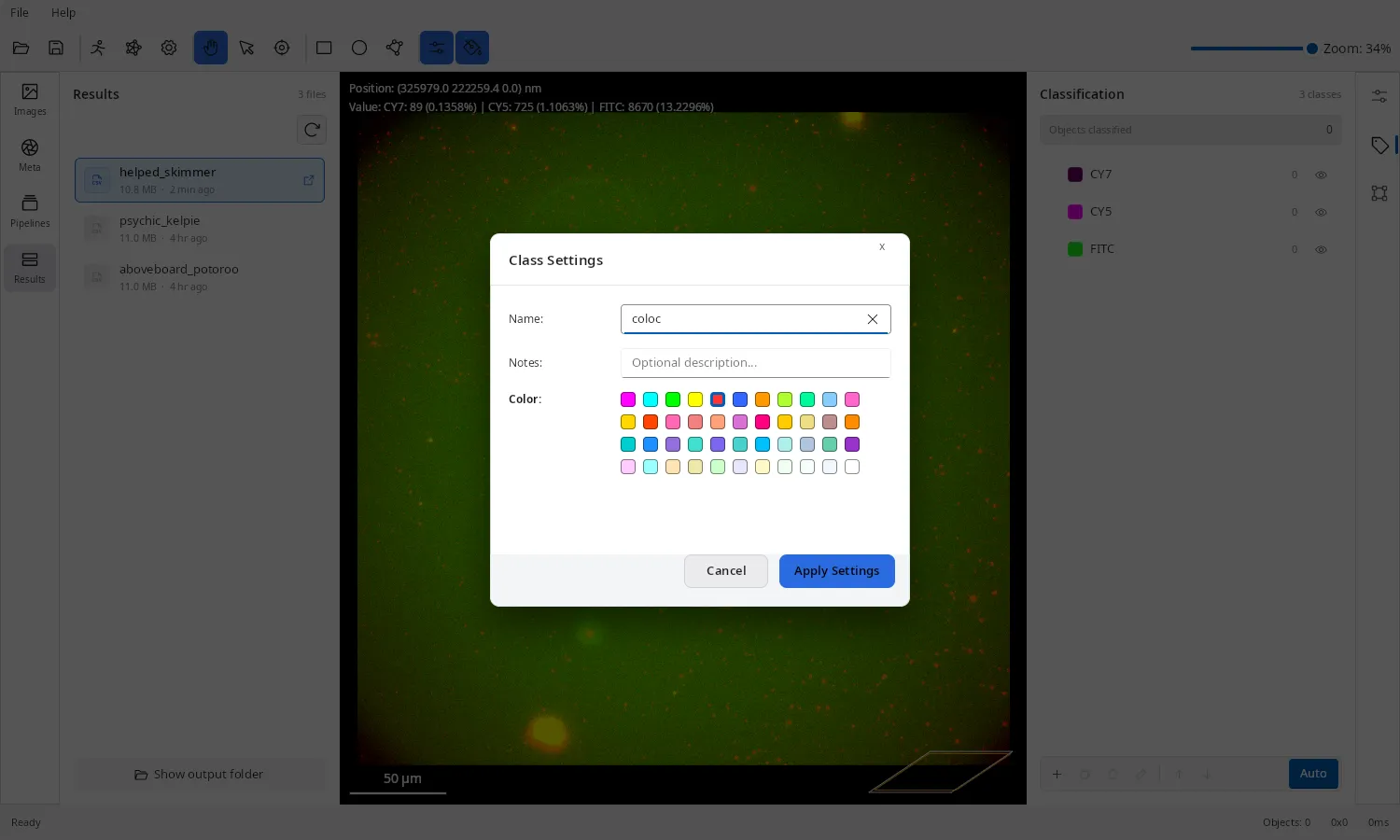Toggle visibility of CY5 class
1400x840 pixels.
pyautogui.click(x=1321, y=212)
